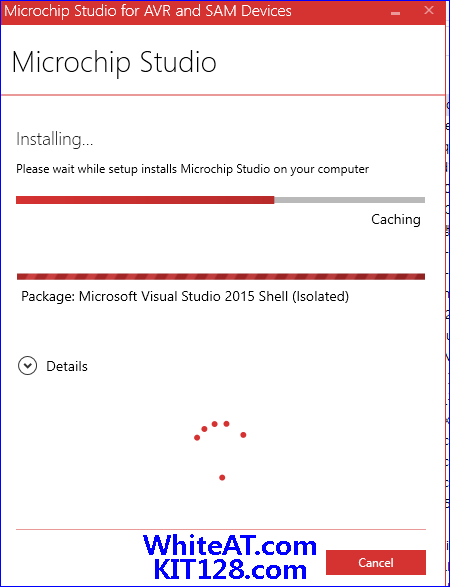Viewport: 450px width, 587px height.
Task: Click the 'Please wait while setup installs' message
Action: pyautogui.click(x=192, y=169)
